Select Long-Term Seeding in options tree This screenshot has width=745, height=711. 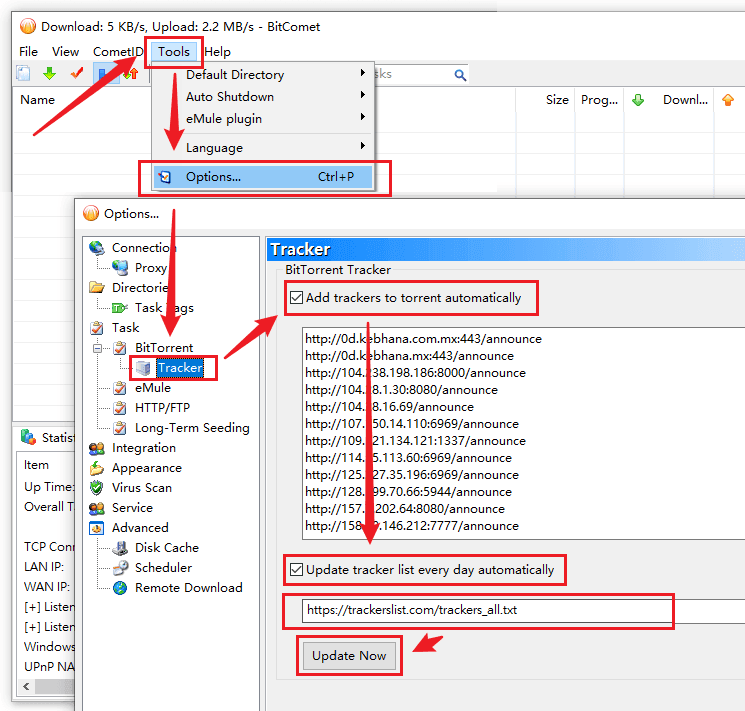point(192,428)
